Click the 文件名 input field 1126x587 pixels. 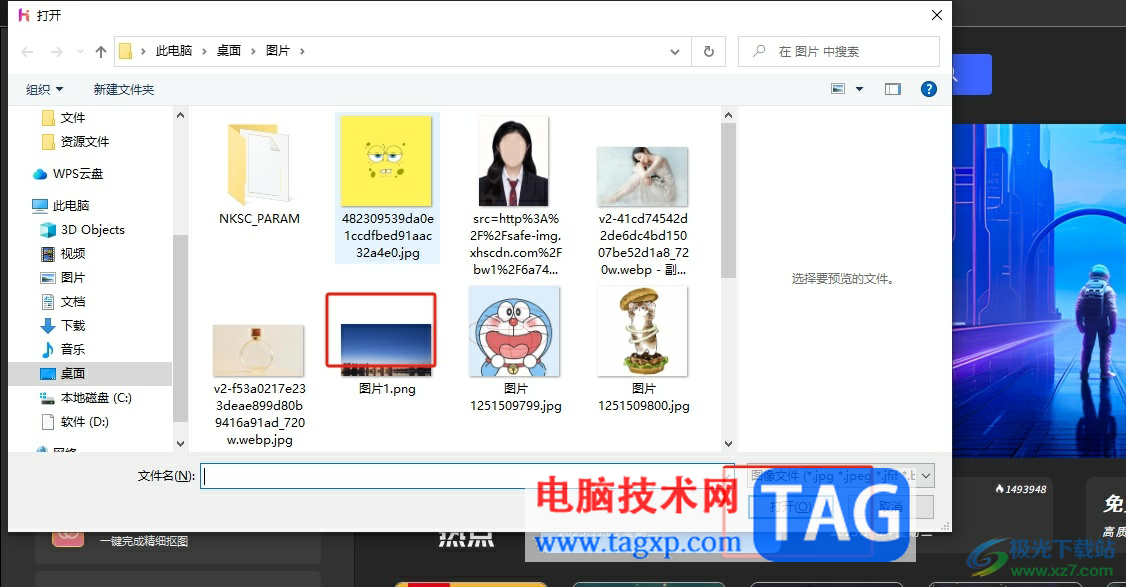click(467, 476)
